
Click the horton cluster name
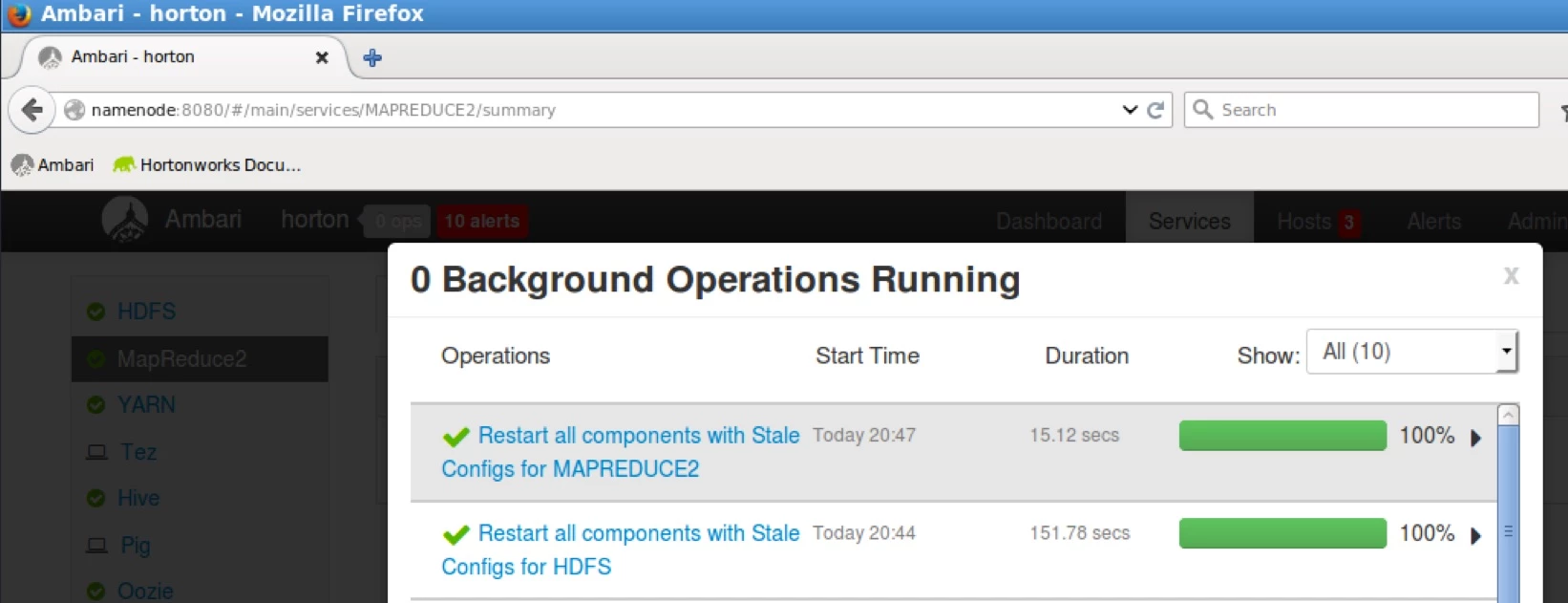click(314, 220)
